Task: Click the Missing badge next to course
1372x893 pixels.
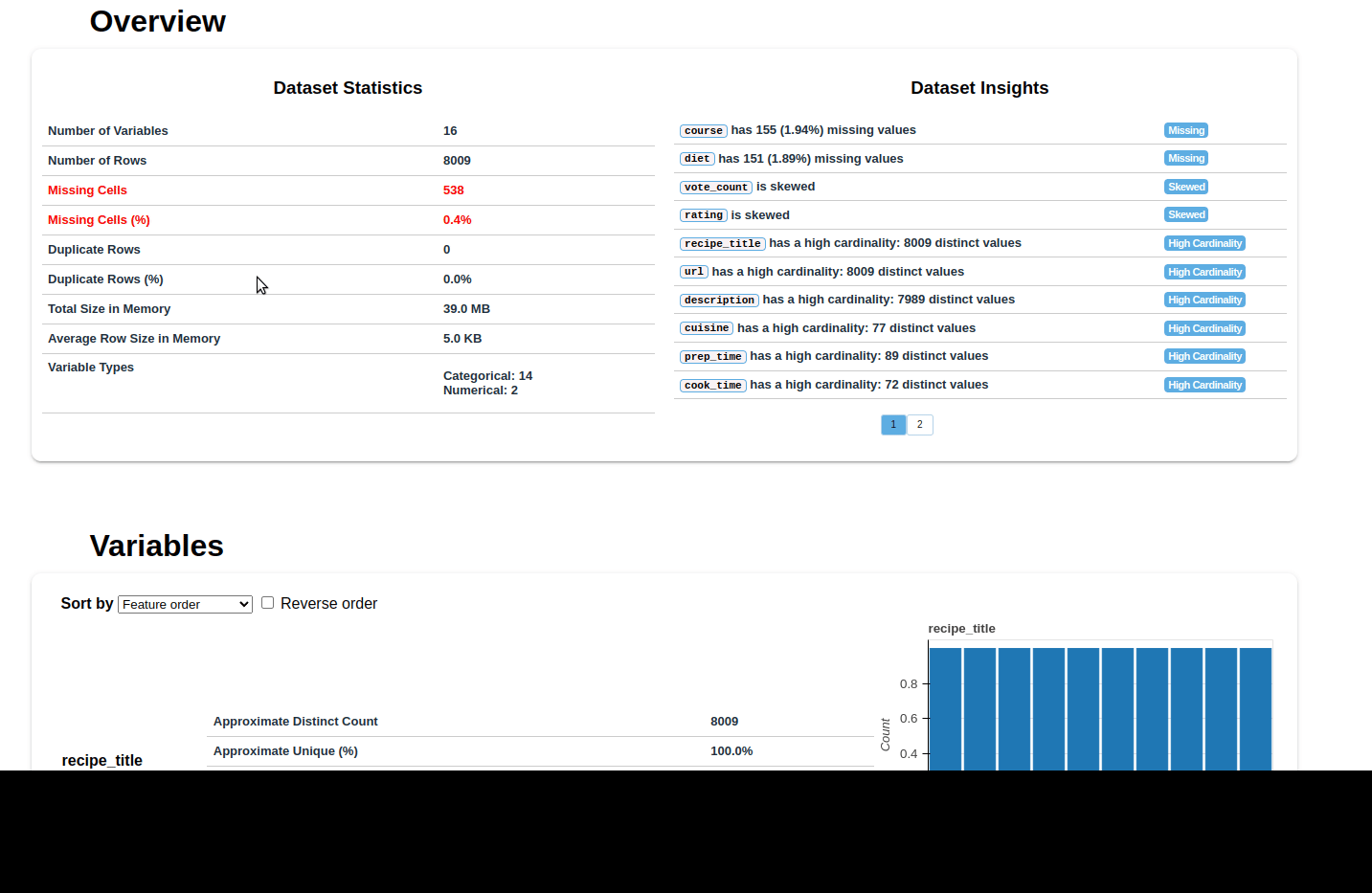Action: click(1185, 130)
